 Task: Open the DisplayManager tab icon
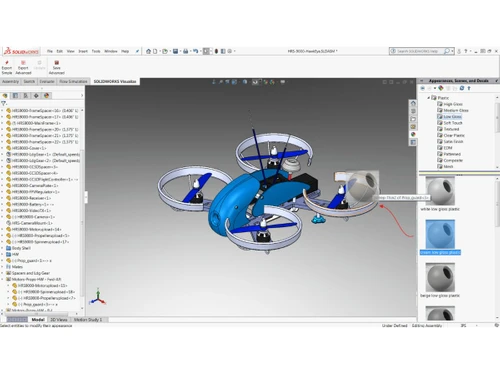[46, 96]
